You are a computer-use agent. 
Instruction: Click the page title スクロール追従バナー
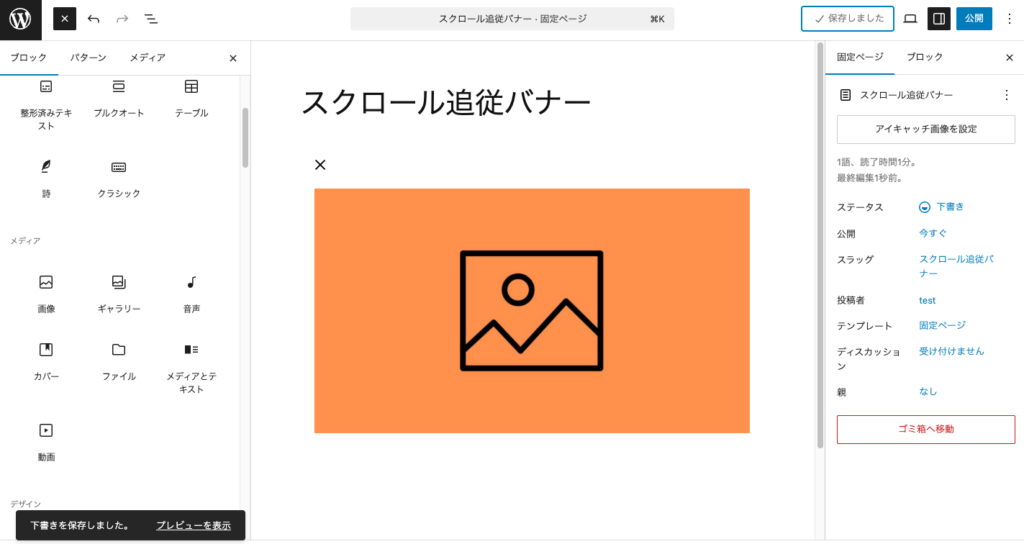(446, 103)
